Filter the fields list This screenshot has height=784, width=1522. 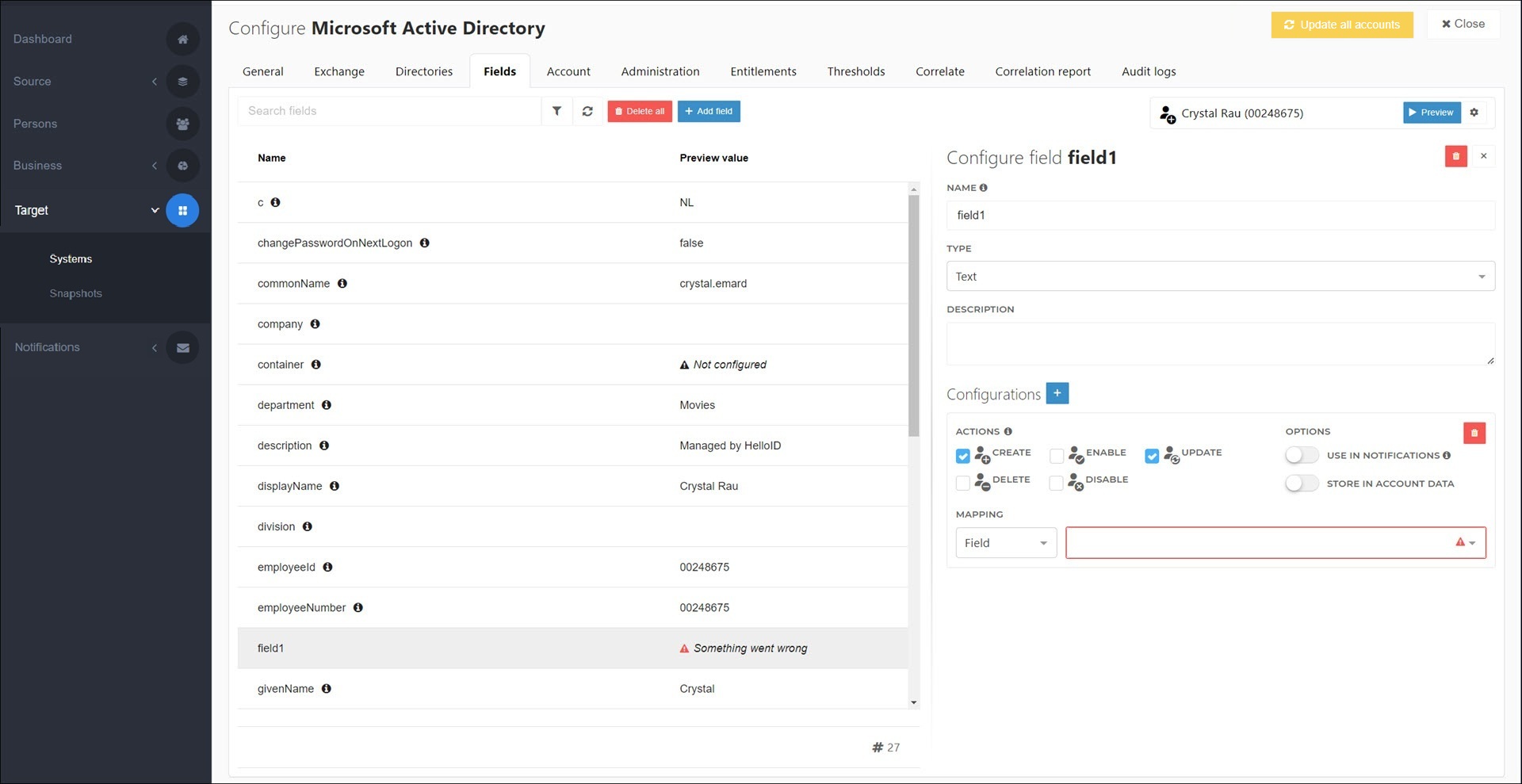[556, 111]
